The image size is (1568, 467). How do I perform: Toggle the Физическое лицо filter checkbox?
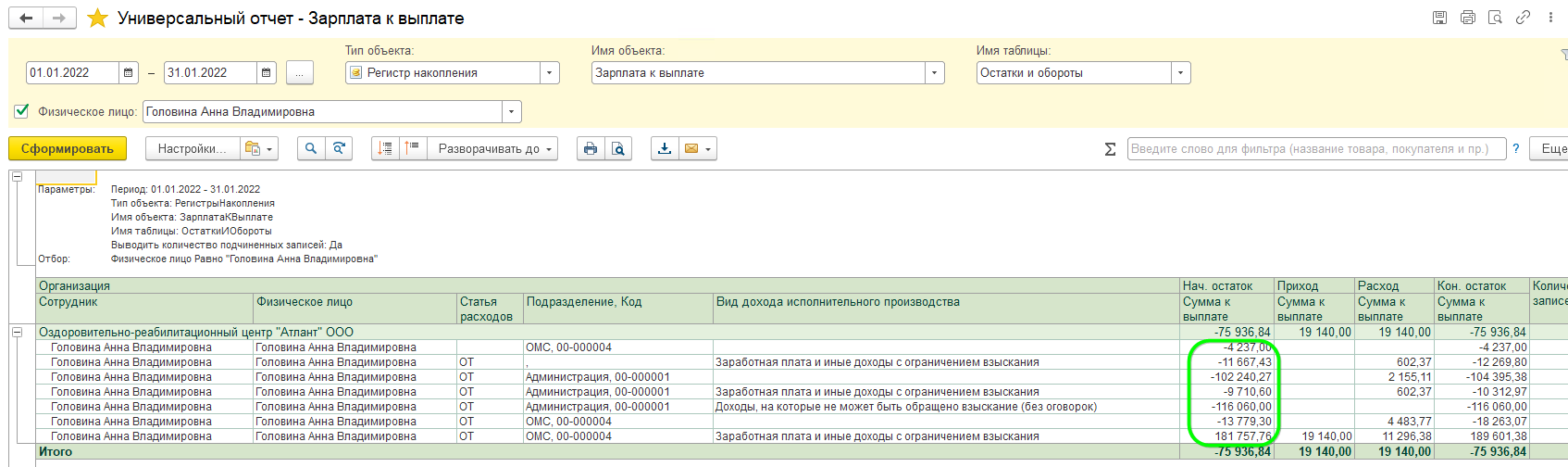click(x=22, y=111)
